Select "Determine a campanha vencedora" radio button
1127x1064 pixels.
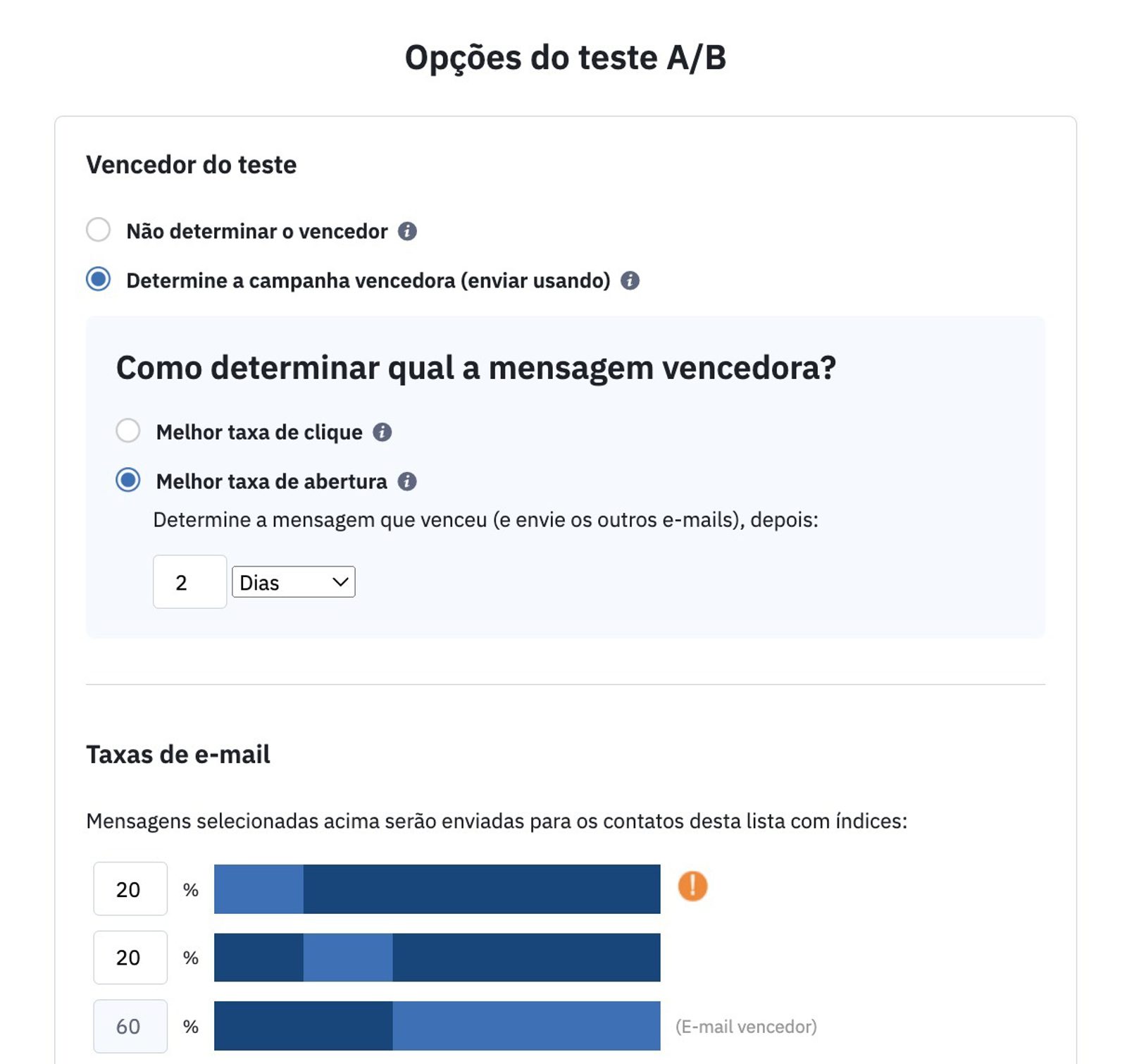point(99,279)
